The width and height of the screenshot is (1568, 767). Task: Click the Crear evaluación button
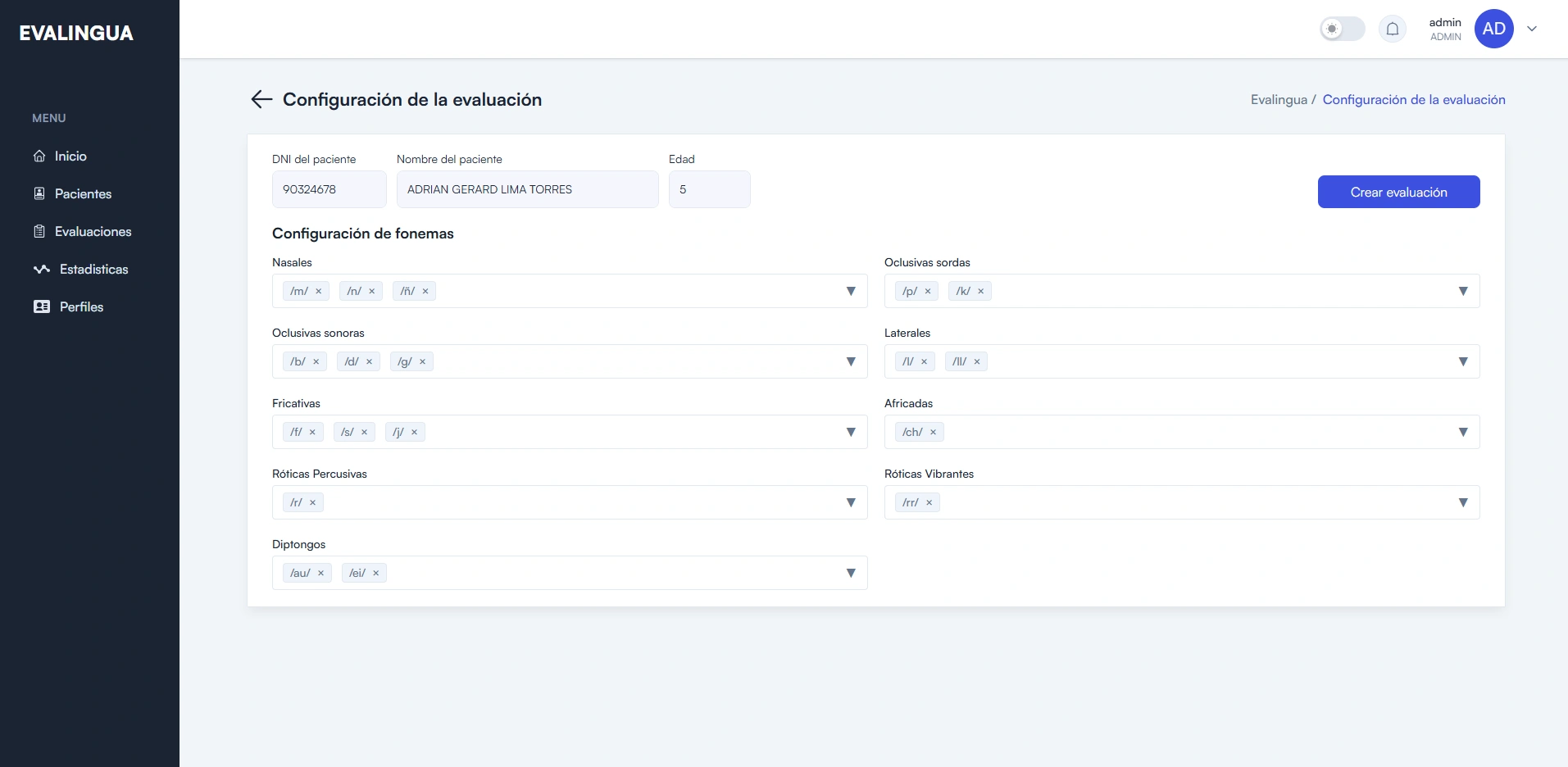[x=1398, y=192]
